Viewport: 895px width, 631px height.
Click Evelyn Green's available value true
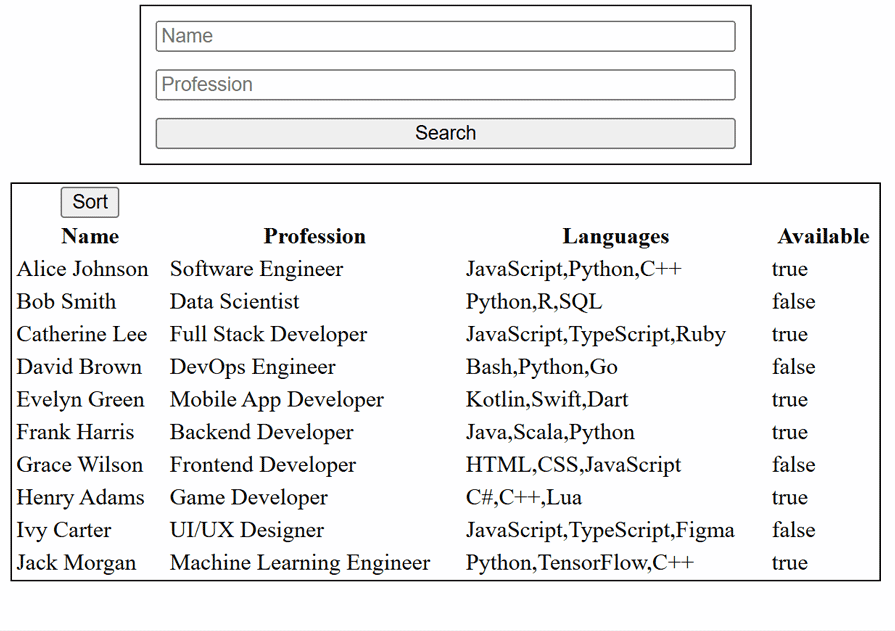click(x=790, y=399)
